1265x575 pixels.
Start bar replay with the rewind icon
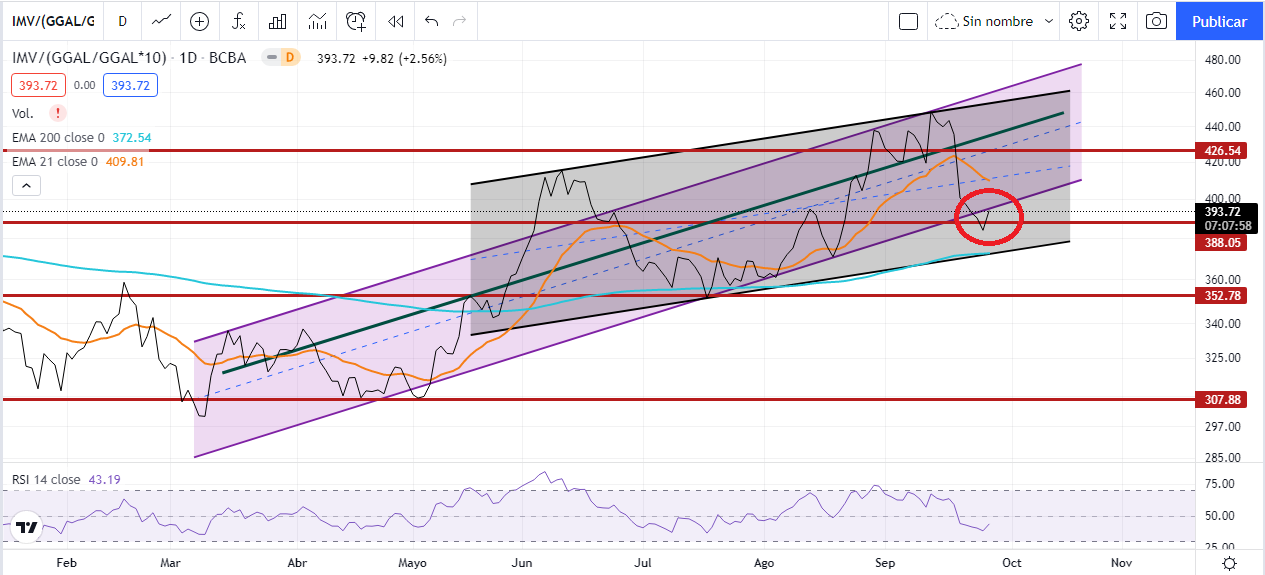click(396, 21)
